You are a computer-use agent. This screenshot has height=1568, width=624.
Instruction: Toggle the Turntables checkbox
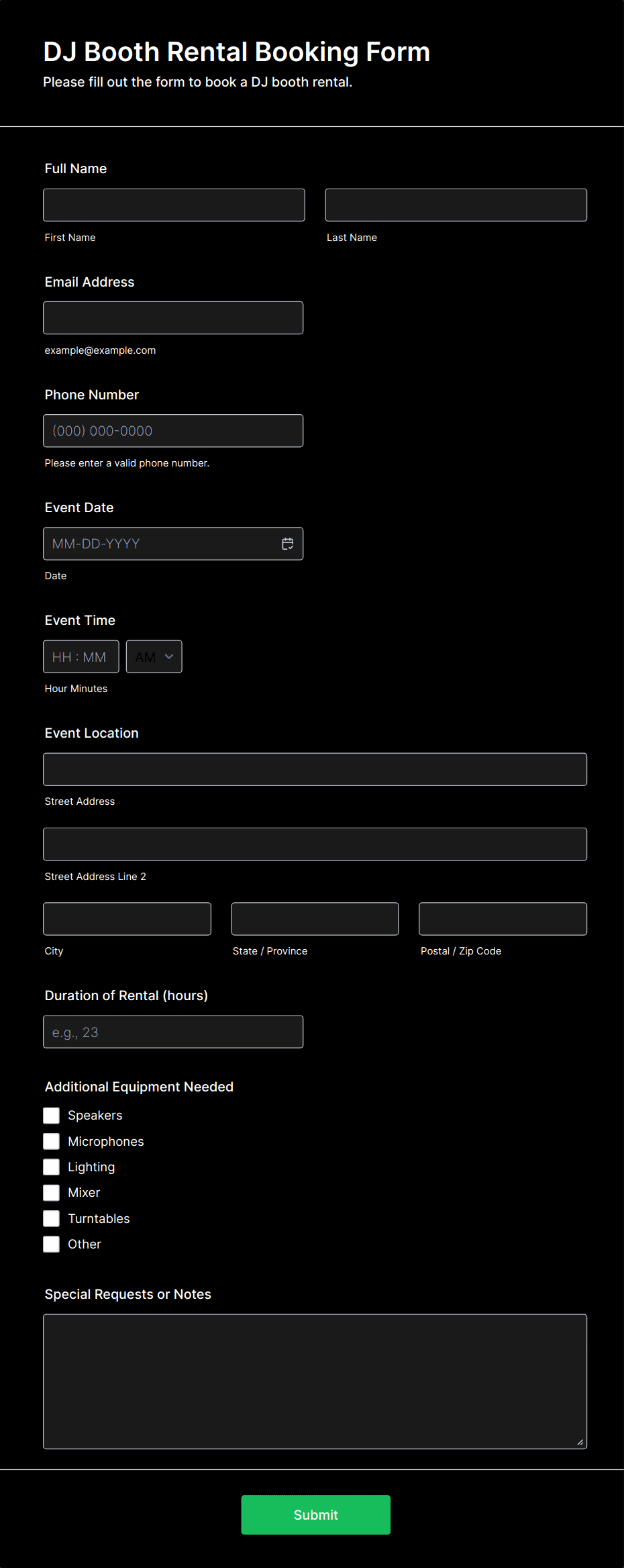tap(52, 1218)
